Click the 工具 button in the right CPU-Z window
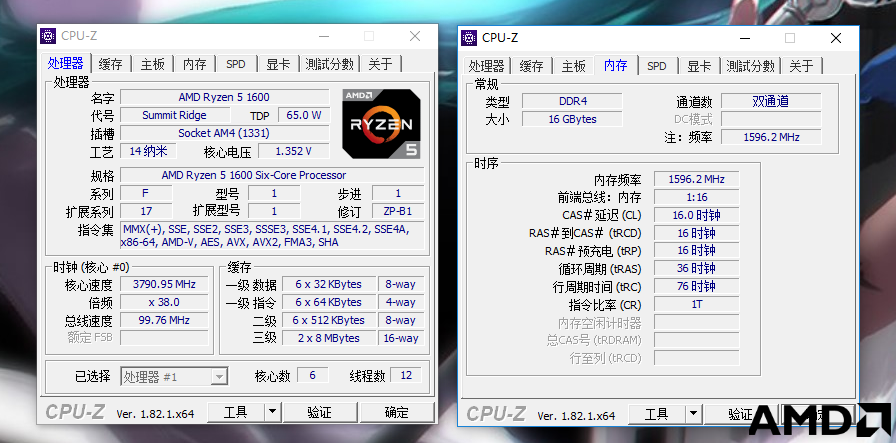Screen dimensions: 896x443 [657, 414]
